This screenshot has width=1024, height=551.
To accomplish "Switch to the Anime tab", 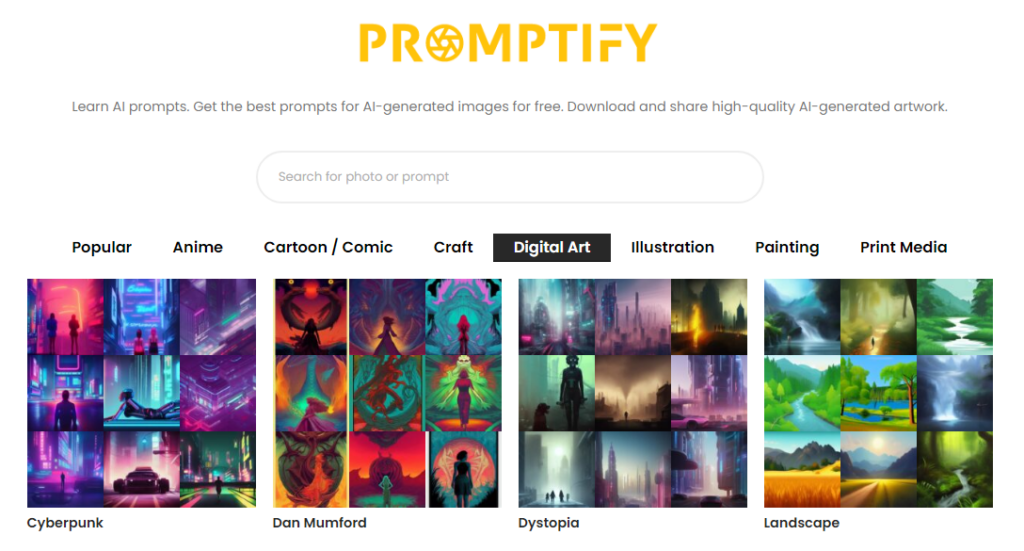I will (198, 247).
